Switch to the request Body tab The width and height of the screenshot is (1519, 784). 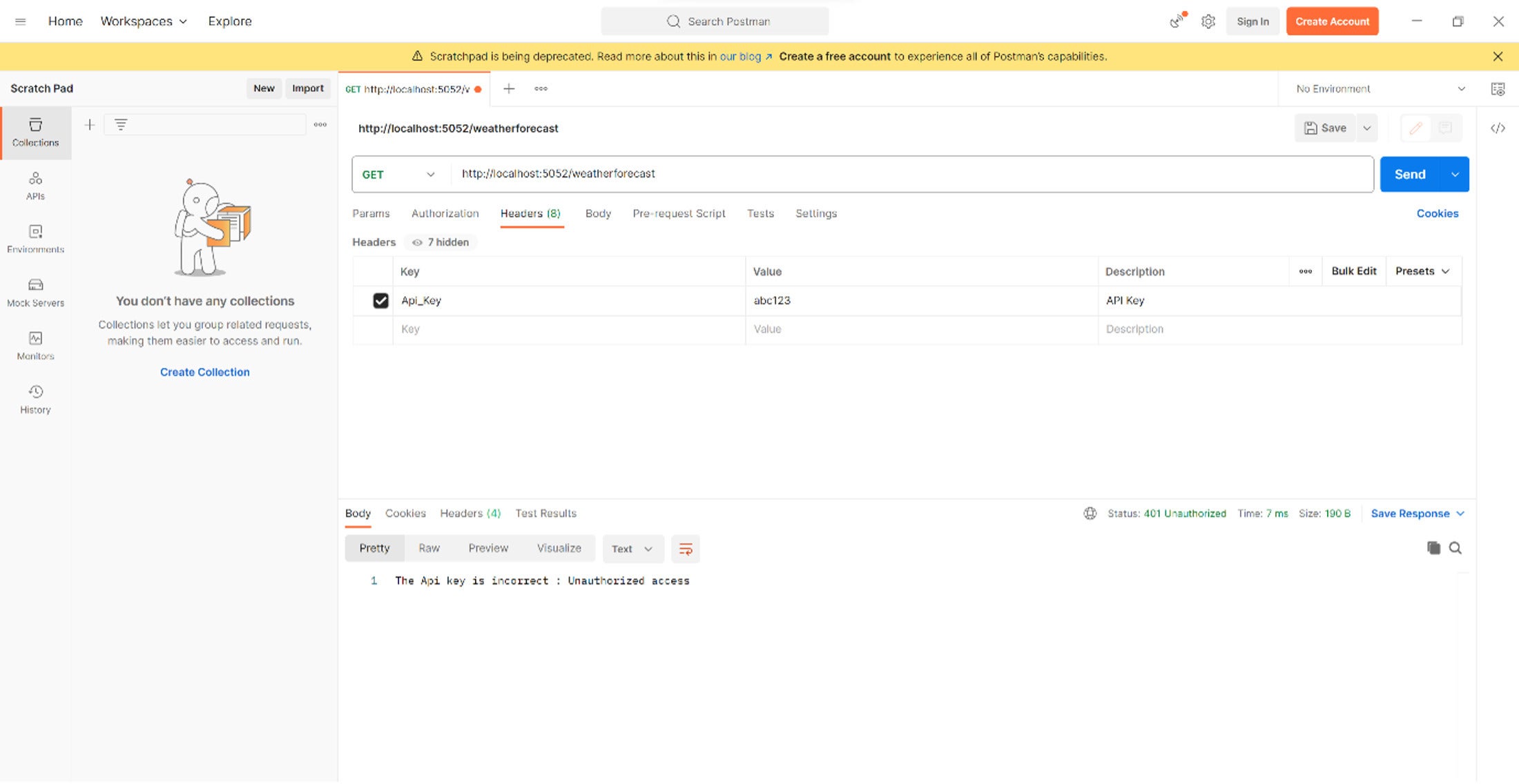point(598,214)
